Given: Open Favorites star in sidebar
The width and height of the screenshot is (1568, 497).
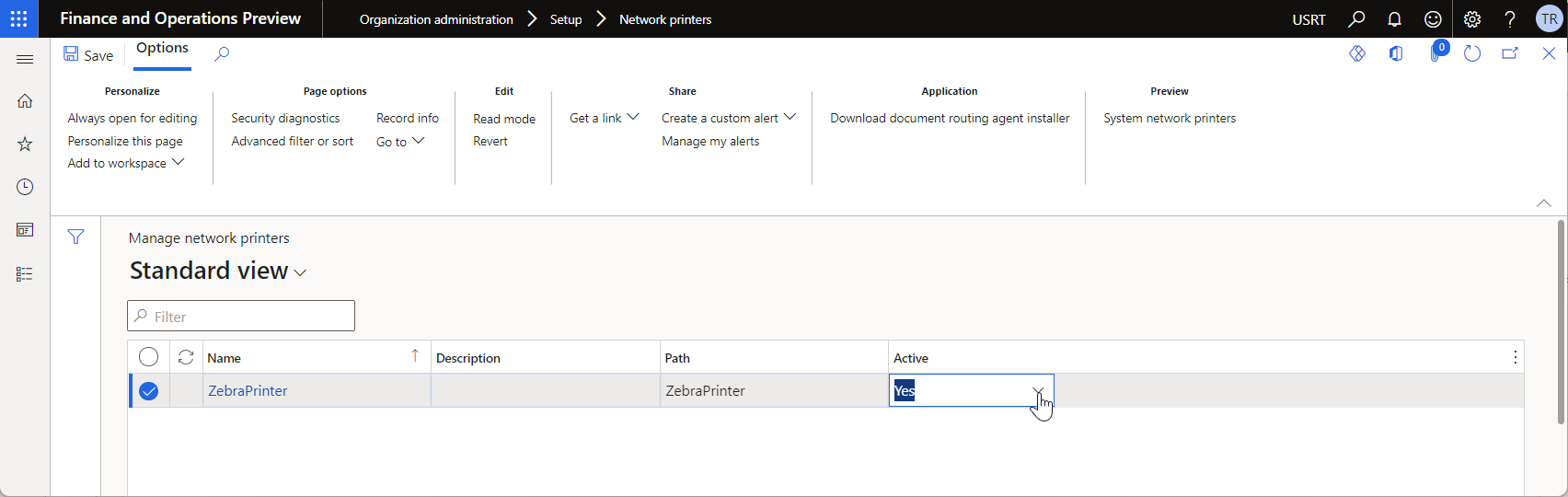Looking at the screenshot, I should coord(25,144).
